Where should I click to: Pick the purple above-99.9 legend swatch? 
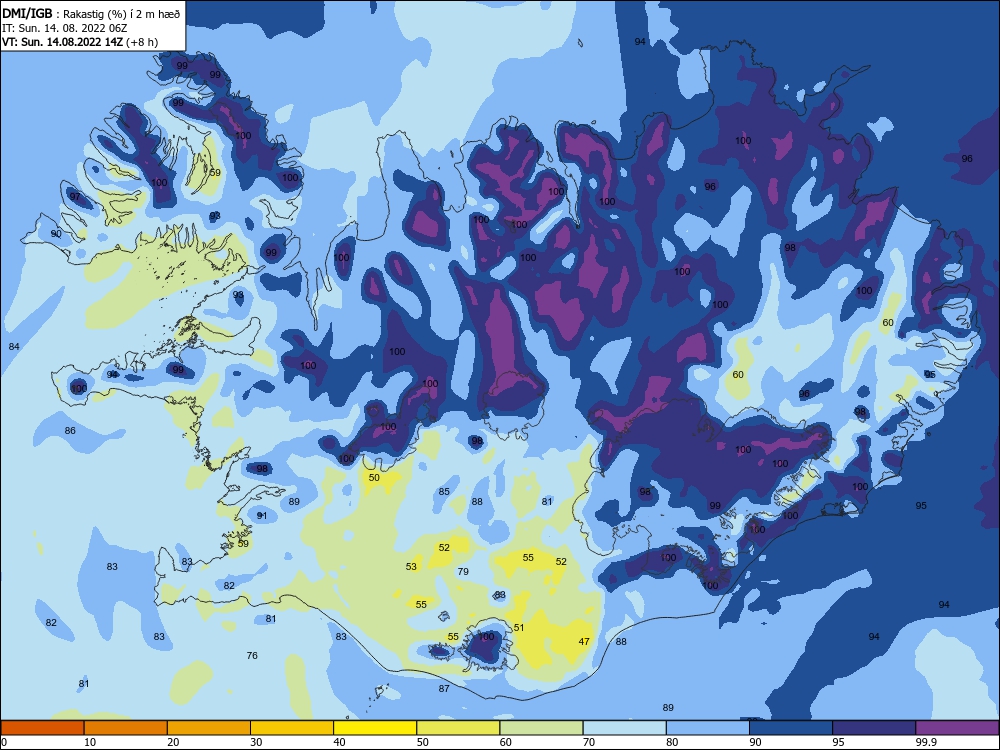coord(957,728)
